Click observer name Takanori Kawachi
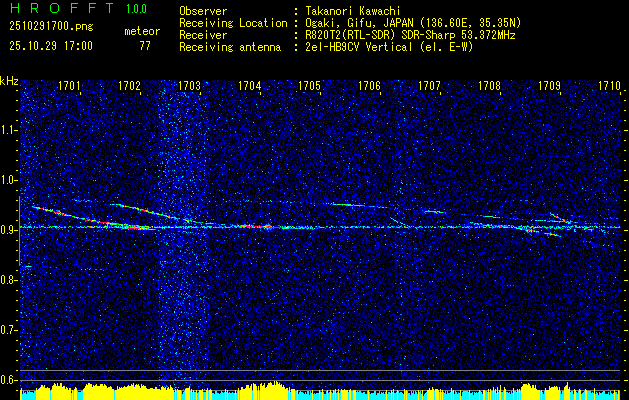629x400 pixels. [353, 11]
